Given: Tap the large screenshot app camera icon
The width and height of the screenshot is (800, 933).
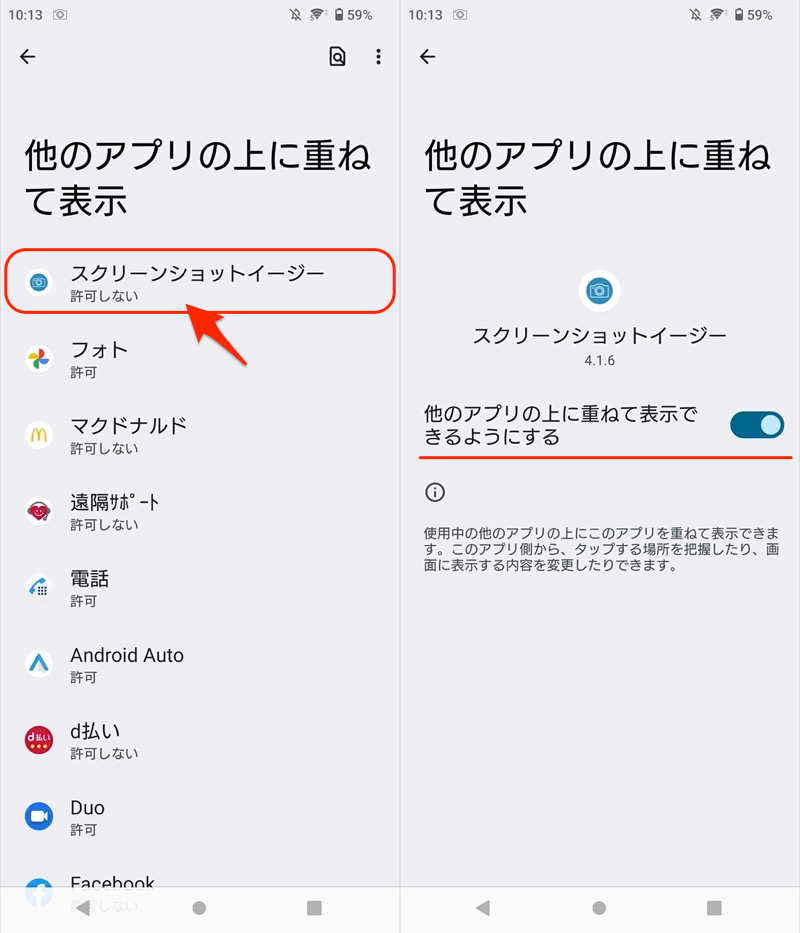Looking at the screenshot, I should click(x=599, y=291).
